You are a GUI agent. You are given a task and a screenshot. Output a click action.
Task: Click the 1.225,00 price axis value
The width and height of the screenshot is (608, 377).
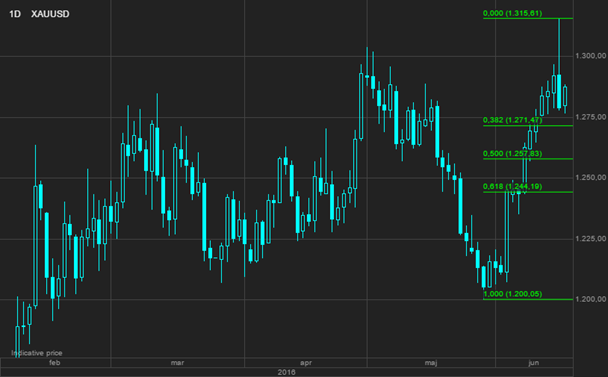[x=591, y=239]
